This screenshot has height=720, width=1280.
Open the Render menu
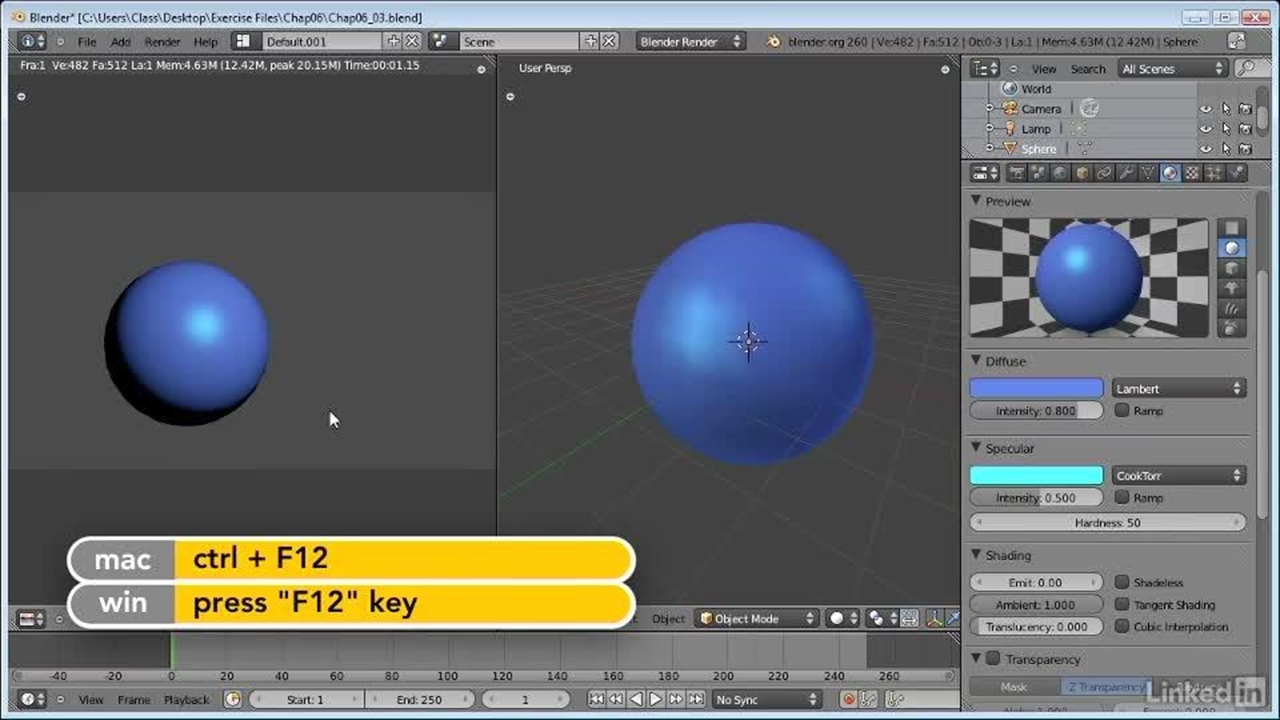pyautogui.click(x=162, y=42)
